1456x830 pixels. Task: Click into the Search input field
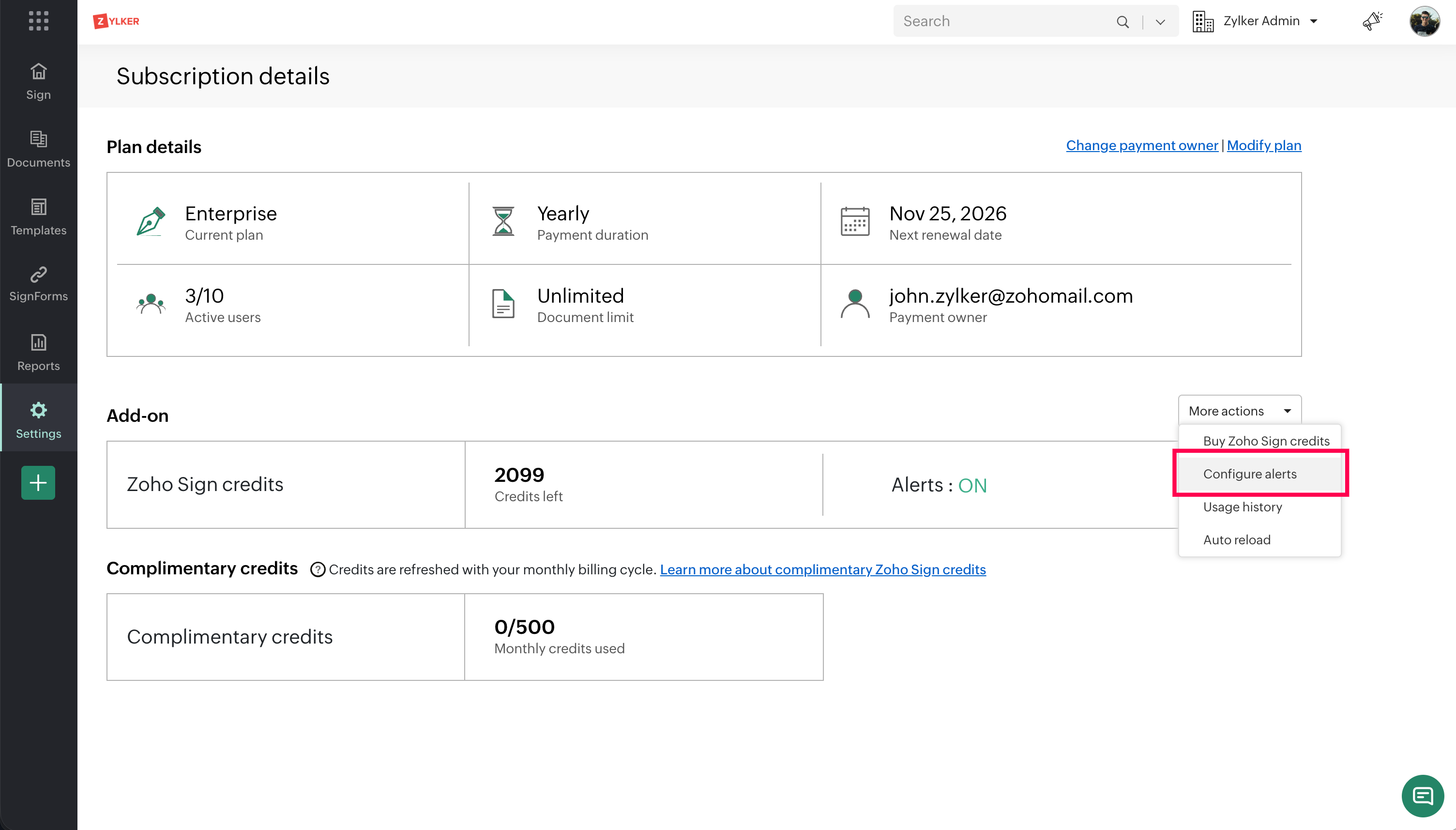pos(1002,21)
